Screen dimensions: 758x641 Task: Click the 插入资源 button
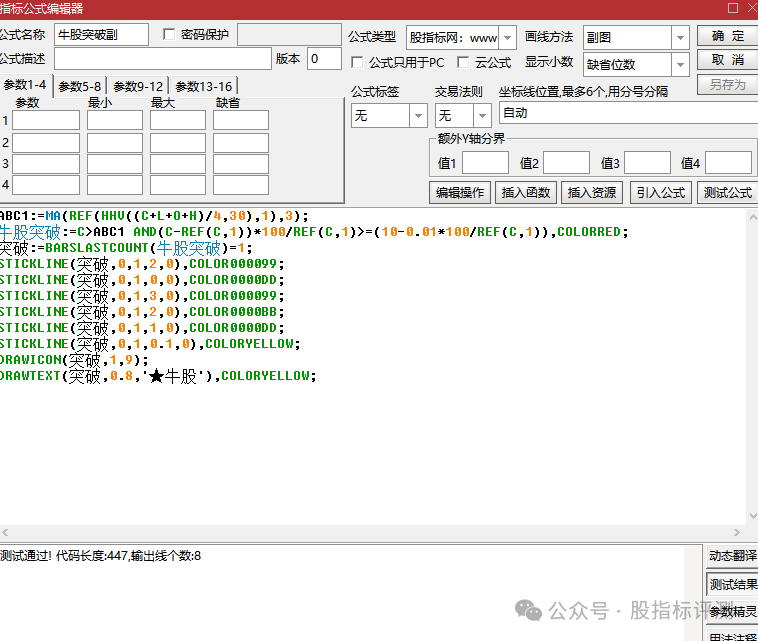tap(592, 193)
